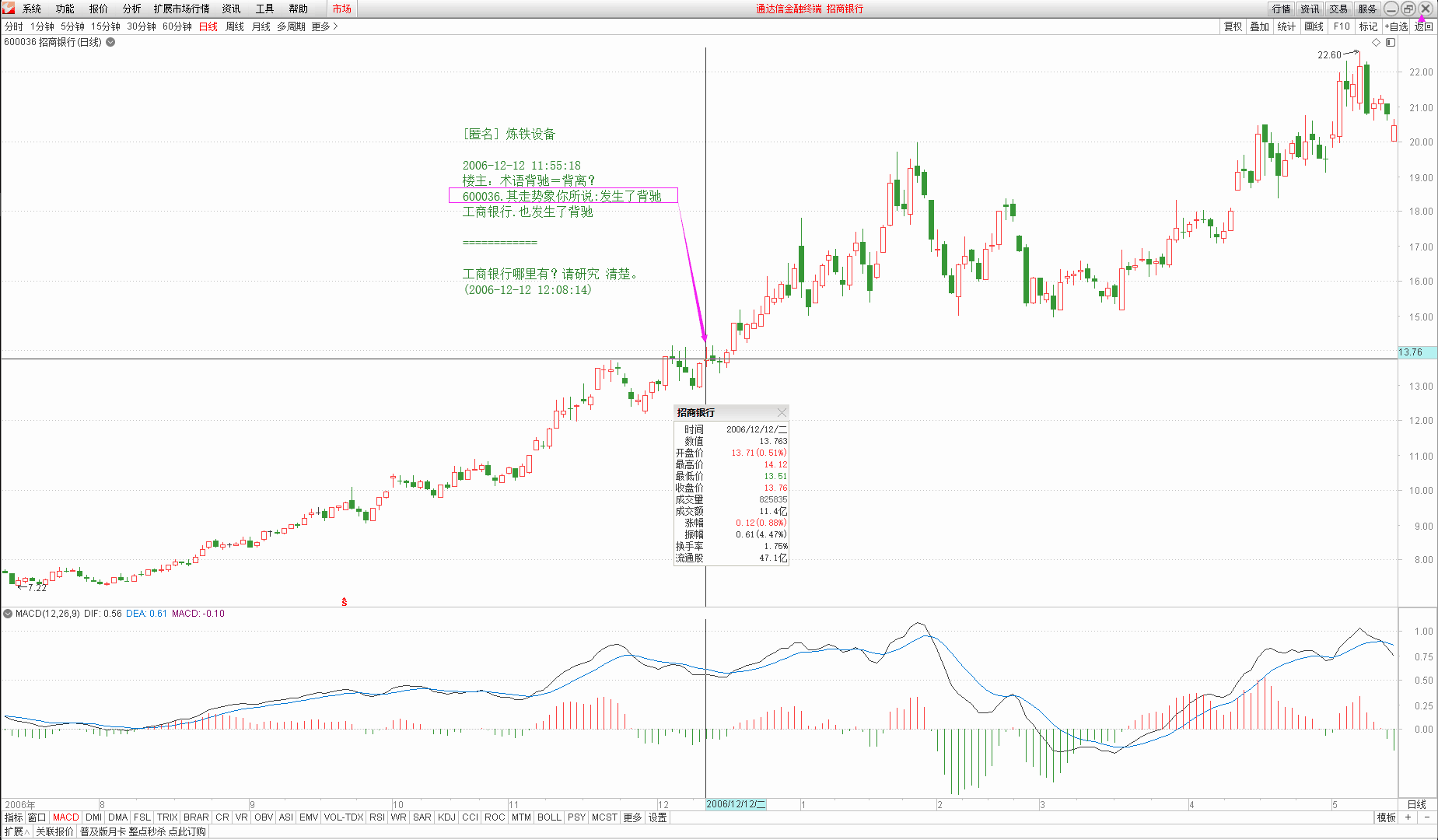The width and height of the screenshot is (1438, 840).
Task: Open the 工具 menu
Action: point(264,9)
